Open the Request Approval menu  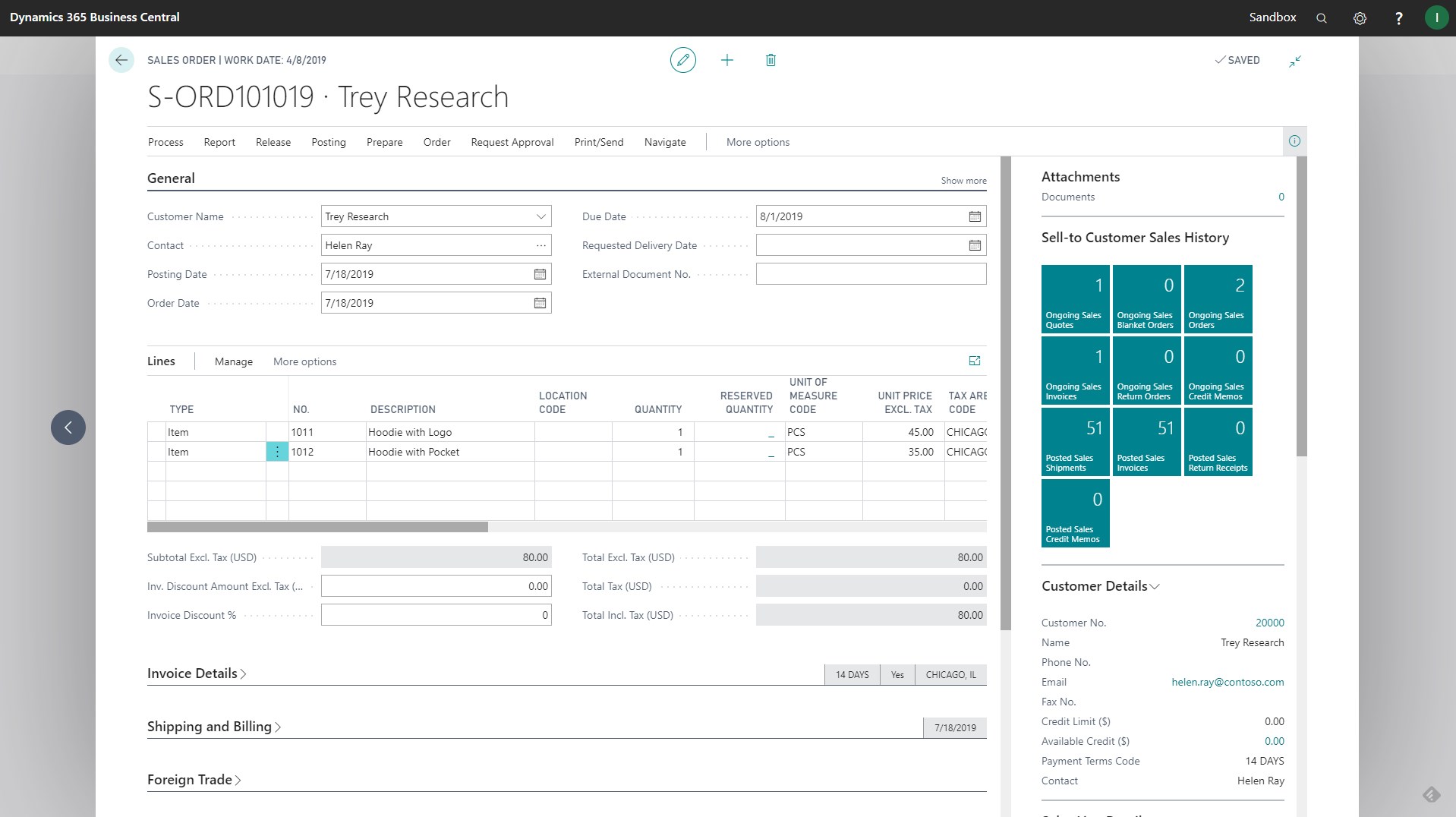pyautogui.click(x=512, y=142)
